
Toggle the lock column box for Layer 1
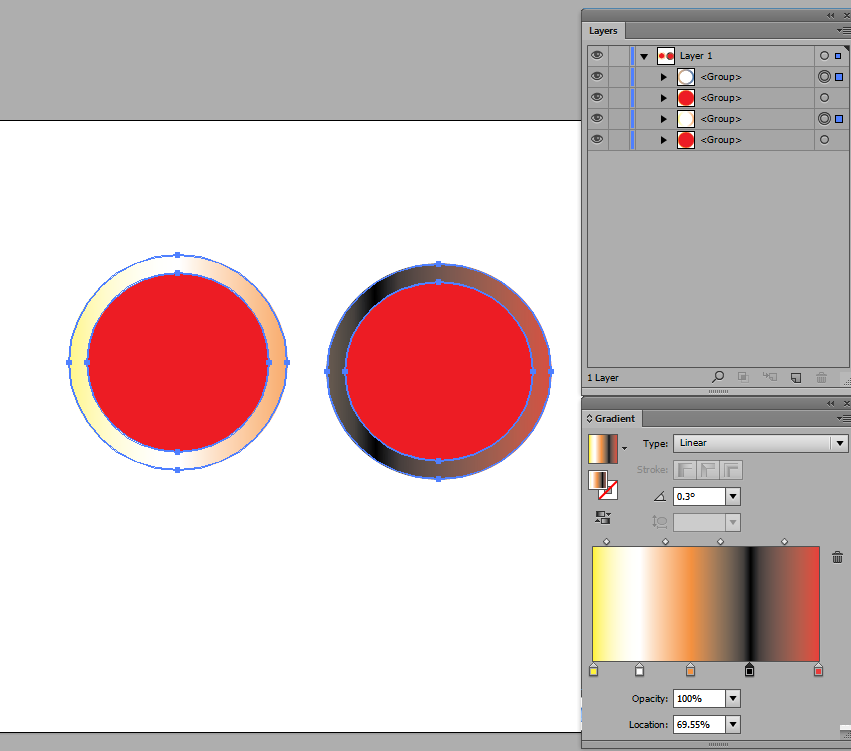619,56
